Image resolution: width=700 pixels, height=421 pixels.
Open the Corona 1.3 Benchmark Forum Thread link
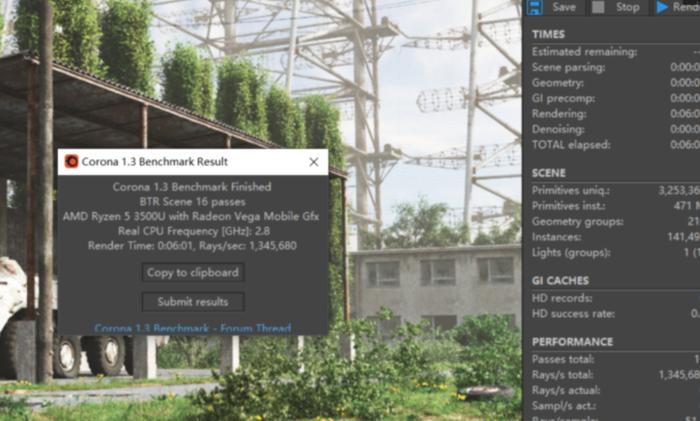pos(193,329)
